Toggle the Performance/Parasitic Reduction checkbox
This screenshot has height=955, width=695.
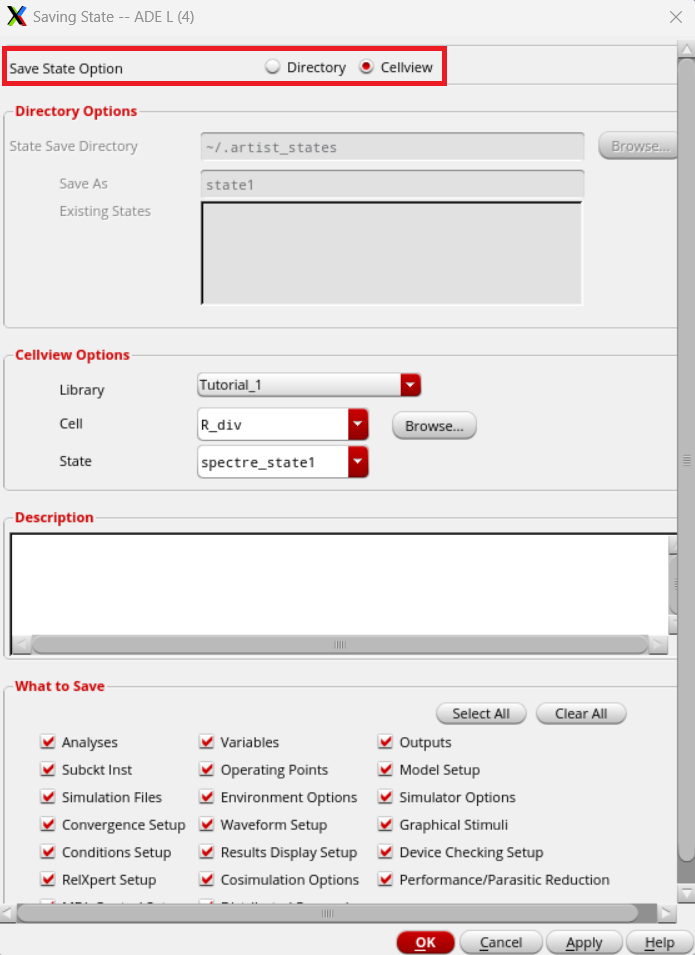pos(385,879)
